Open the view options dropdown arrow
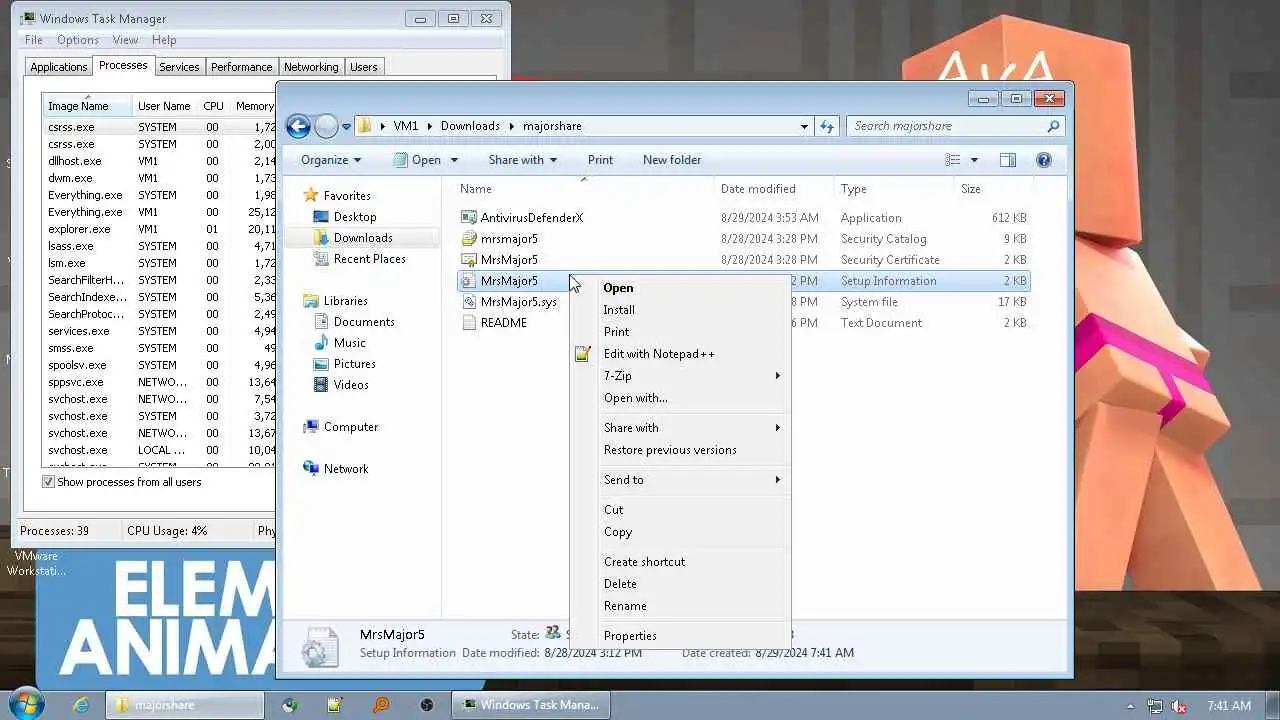1280x720 pixels. (x=974, y=160)
